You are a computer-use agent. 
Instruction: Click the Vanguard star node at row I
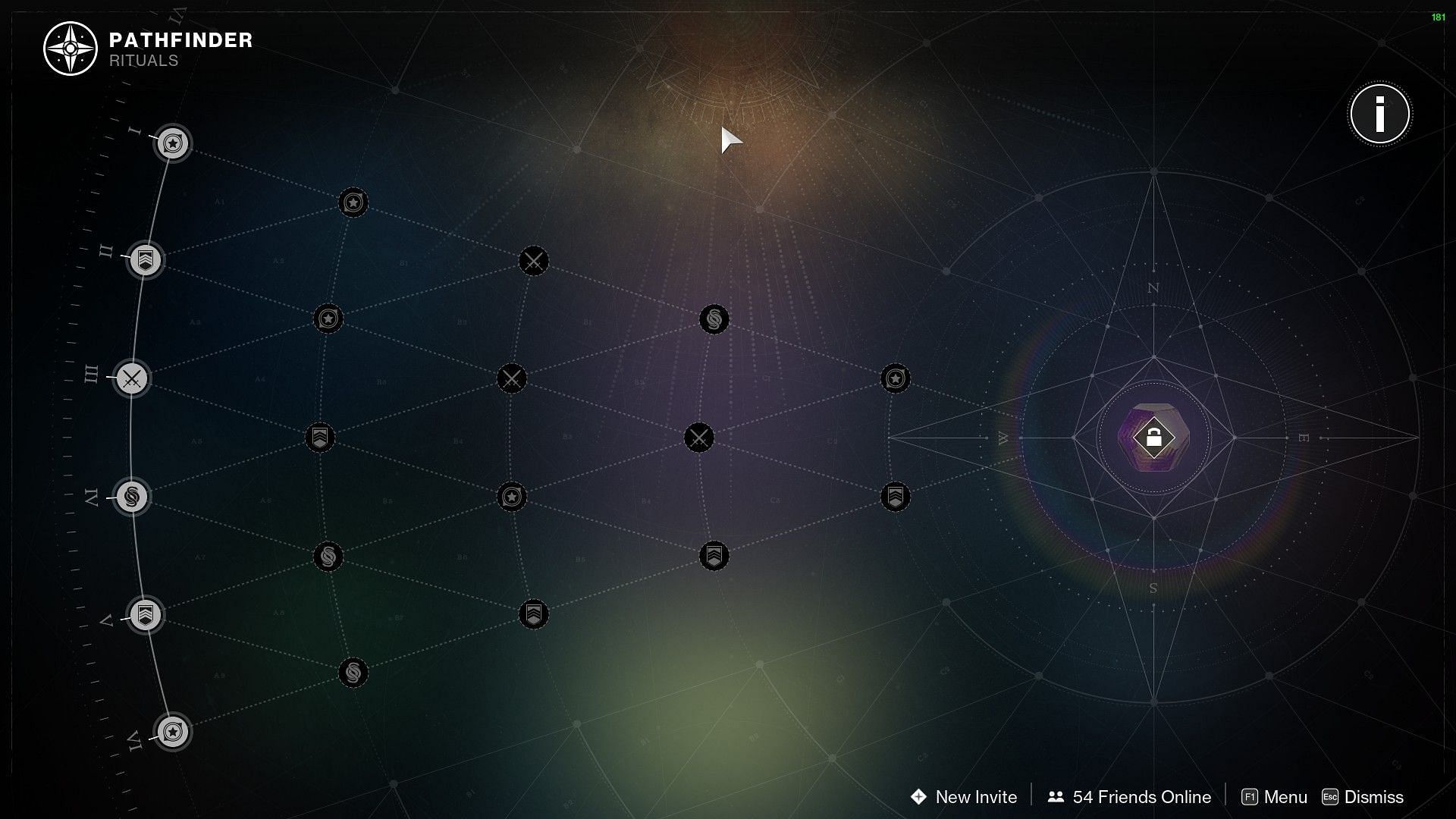point(172,142)
